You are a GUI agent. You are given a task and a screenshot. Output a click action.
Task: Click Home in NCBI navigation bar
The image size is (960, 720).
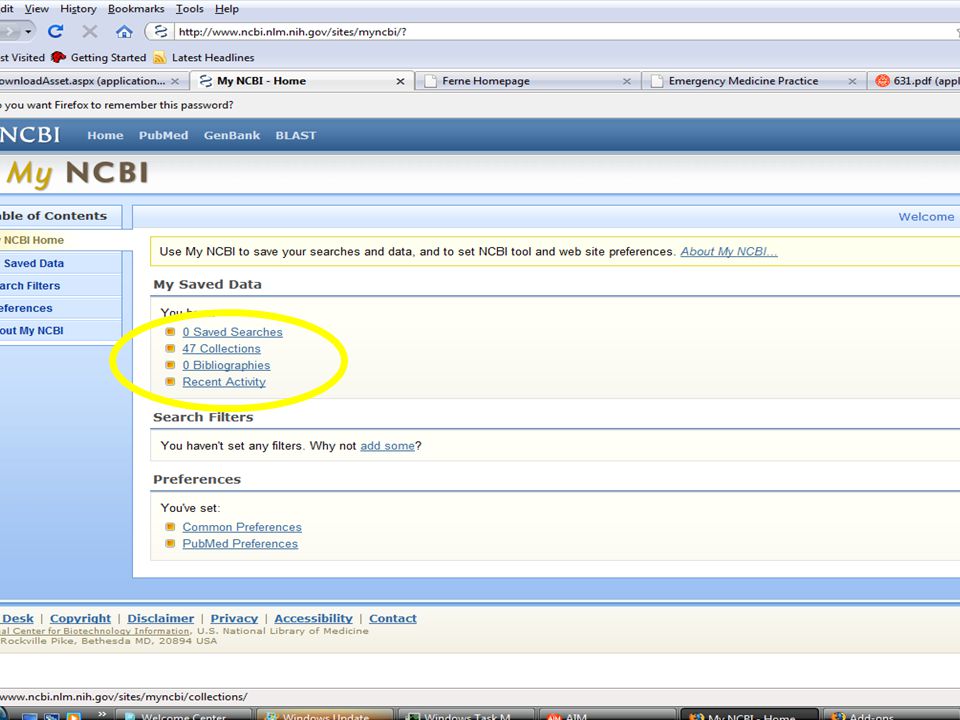[x=105, y=135]
